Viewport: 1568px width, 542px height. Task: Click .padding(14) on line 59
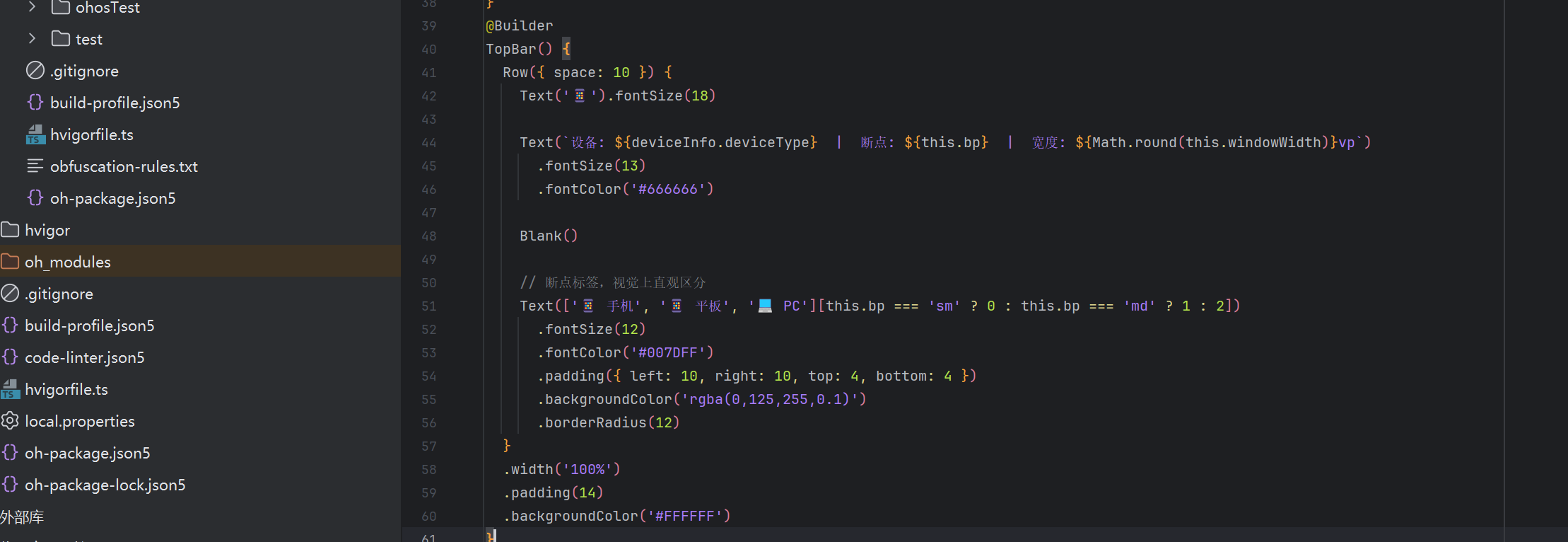[554, 492]
